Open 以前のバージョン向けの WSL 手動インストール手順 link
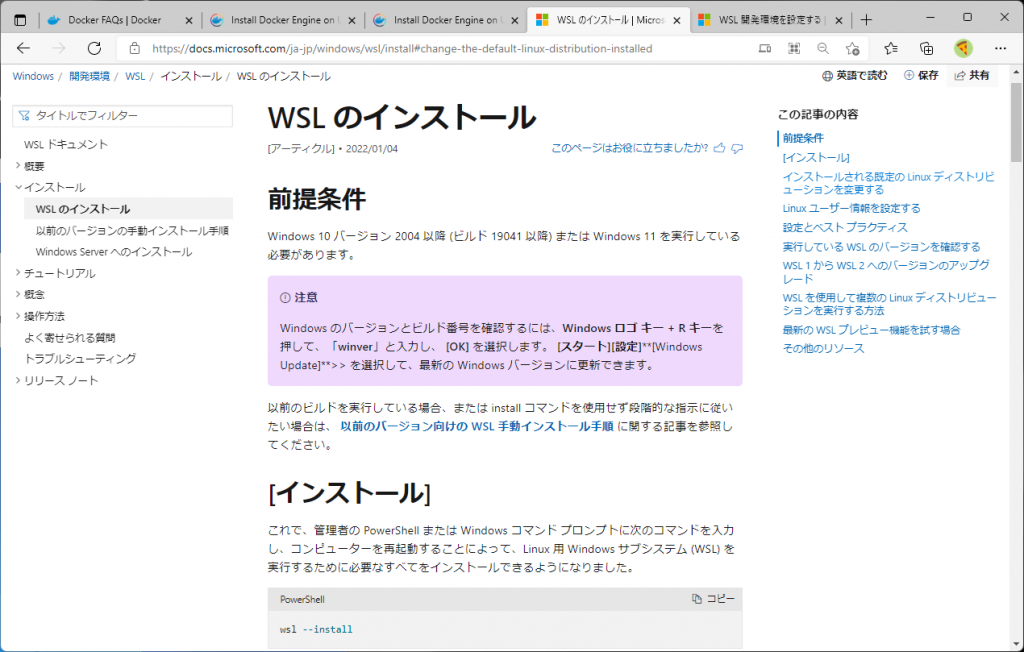This screenshot has width=1024, height=652. [477, 426]
